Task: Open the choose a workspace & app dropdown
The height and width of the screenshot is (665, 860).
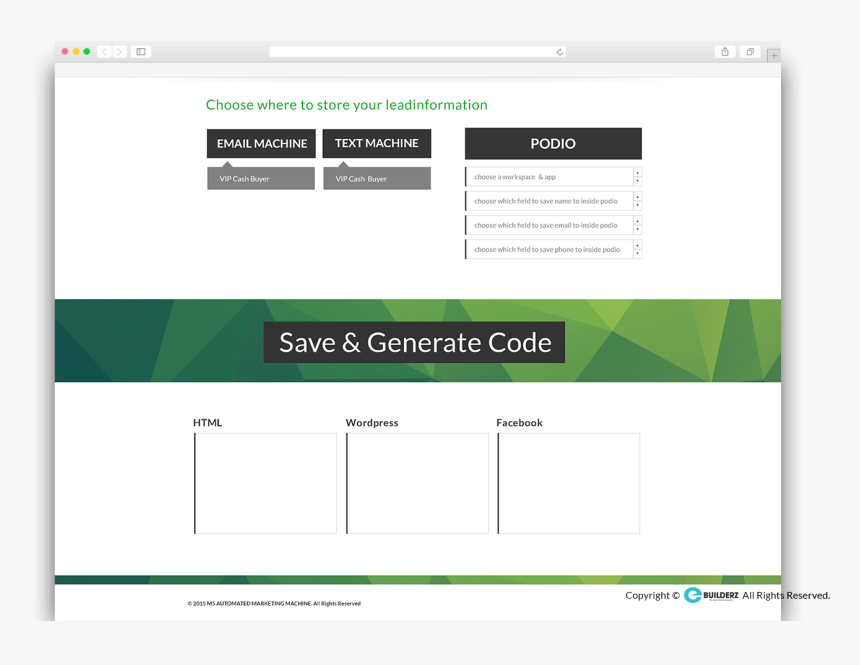Action: click(x=553, y=177)
